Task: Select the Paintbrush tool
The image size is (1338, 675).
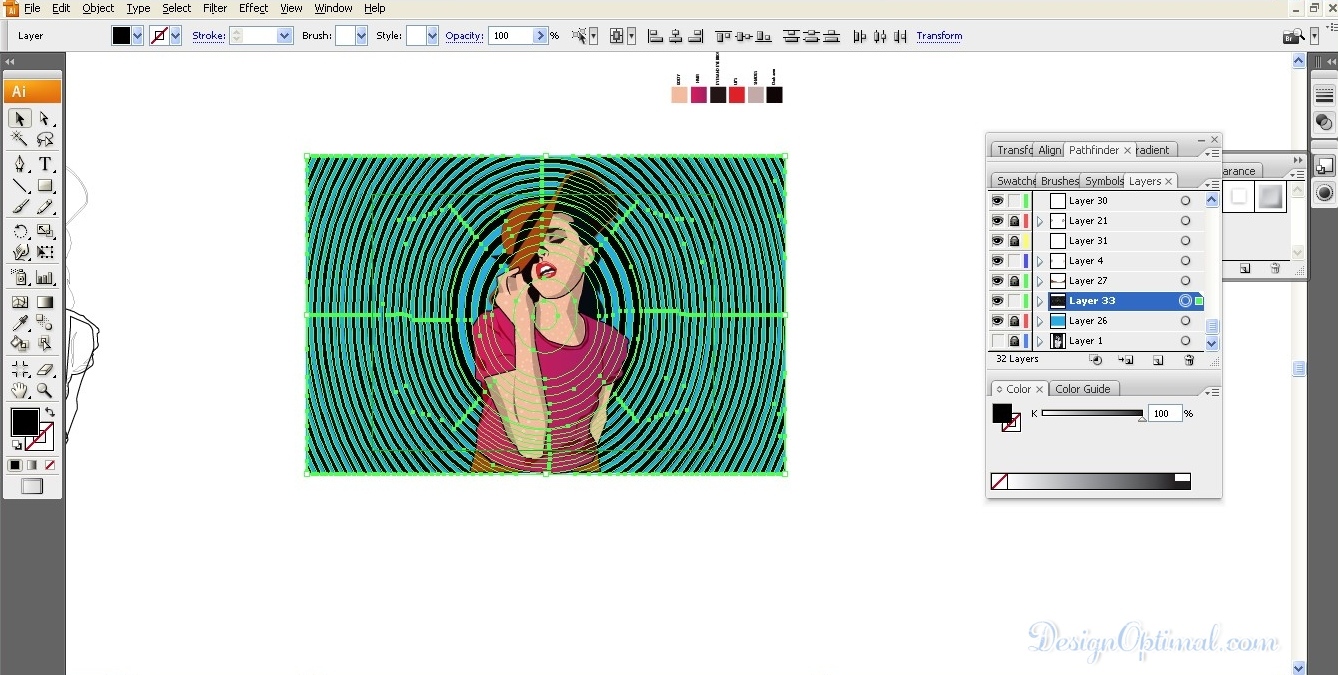Action: [19, 207]
